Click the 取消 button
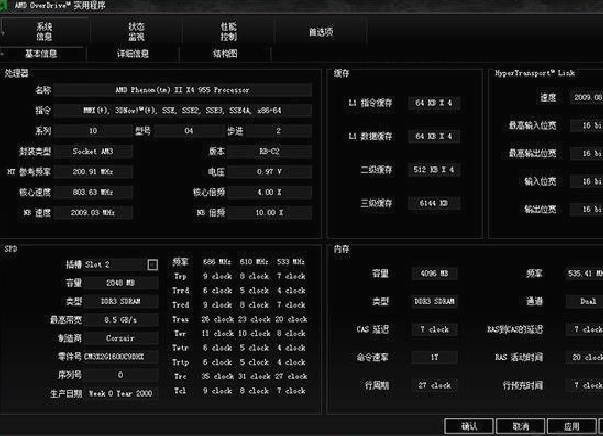Screen dimensions: 603x436 tap(520, 426)
